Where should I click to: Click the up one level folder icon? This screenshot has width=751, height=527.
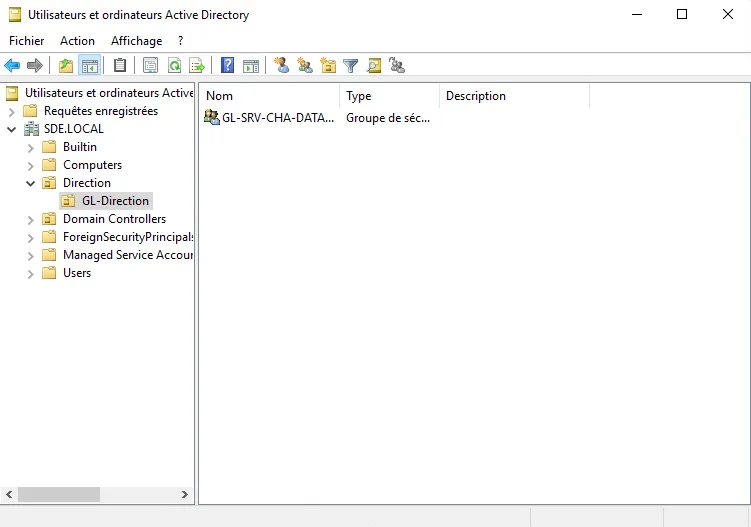pyautogui.click(x=66, y=66)
